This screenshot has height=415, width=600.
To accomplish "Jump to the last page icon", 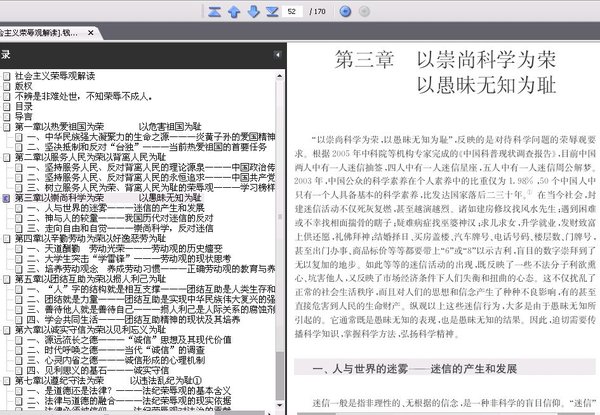I will click(x=272, y=12).
